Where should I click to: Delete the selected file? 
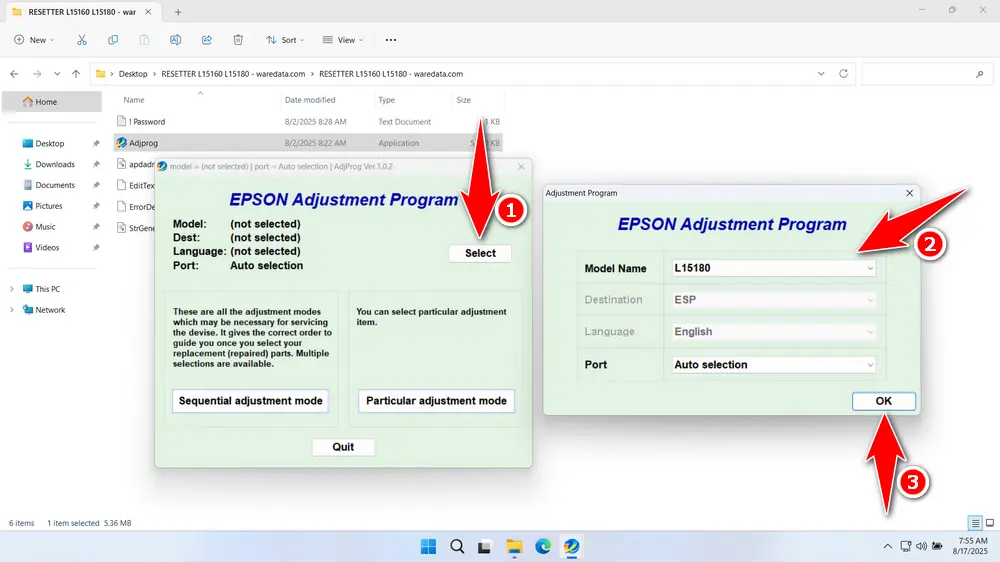(238, 40)
